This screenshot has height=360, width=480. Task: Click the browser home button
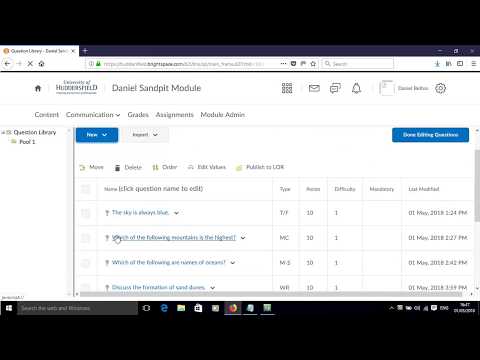pyautogui.click(x=41, y=63)
